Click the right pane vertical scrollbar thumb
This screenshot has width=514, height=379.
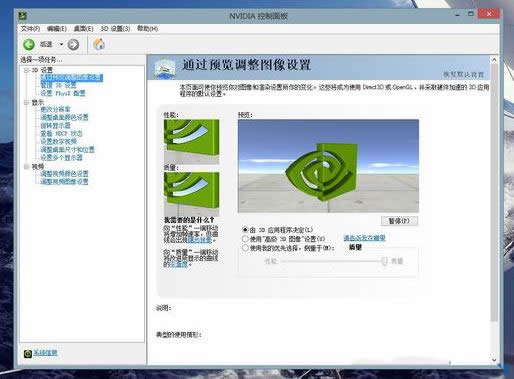pyautogui.click(x=494, y=192)
